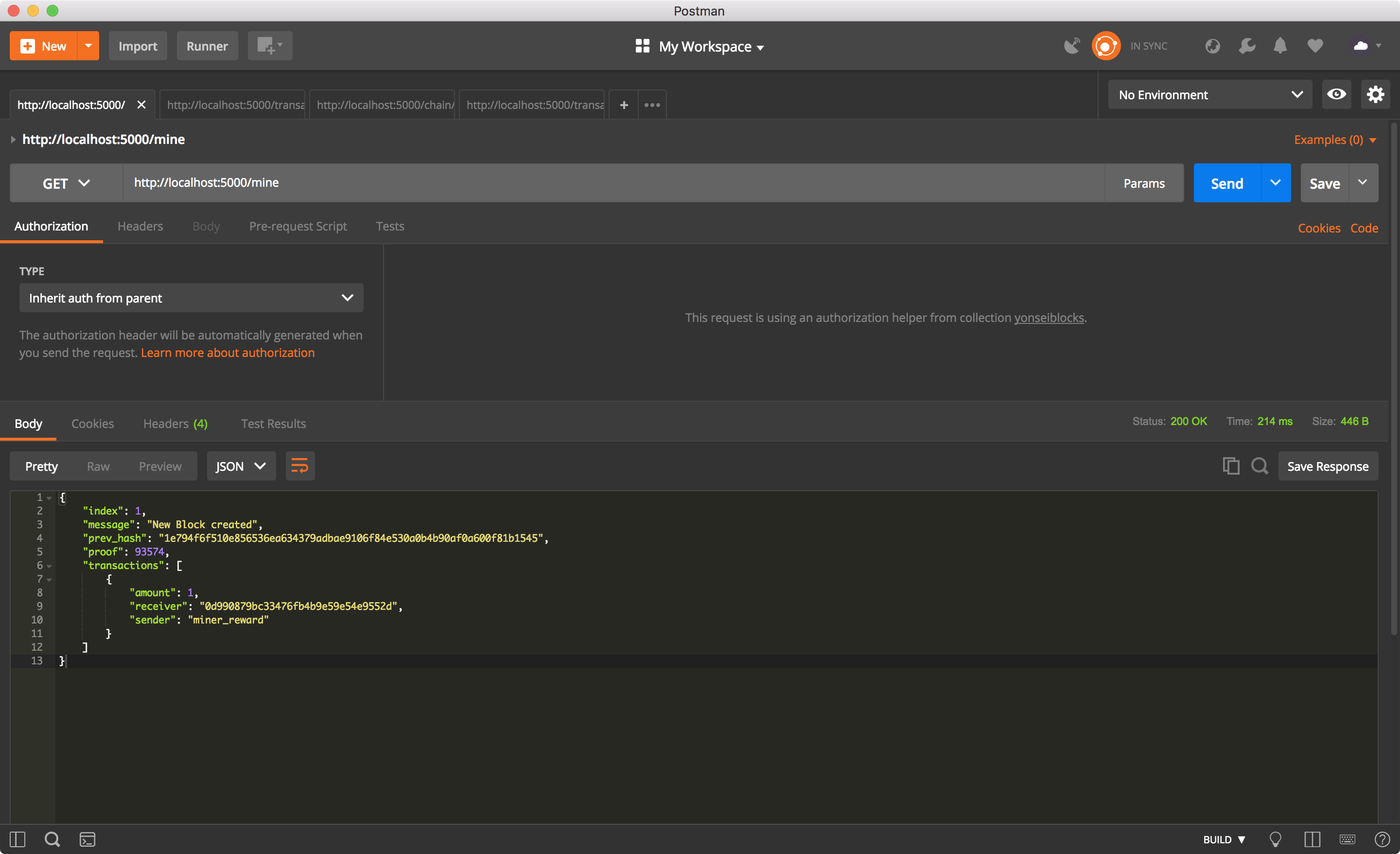Viewport: 1400px width, 854px height.
Task: Open the Send options arrow
Action: point(1276,183)
